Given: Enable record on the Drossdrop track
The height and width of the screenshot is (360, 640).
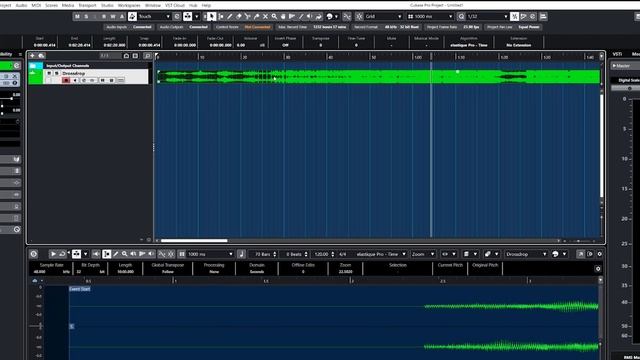Looking at the screenshot, I should (66, 80).
